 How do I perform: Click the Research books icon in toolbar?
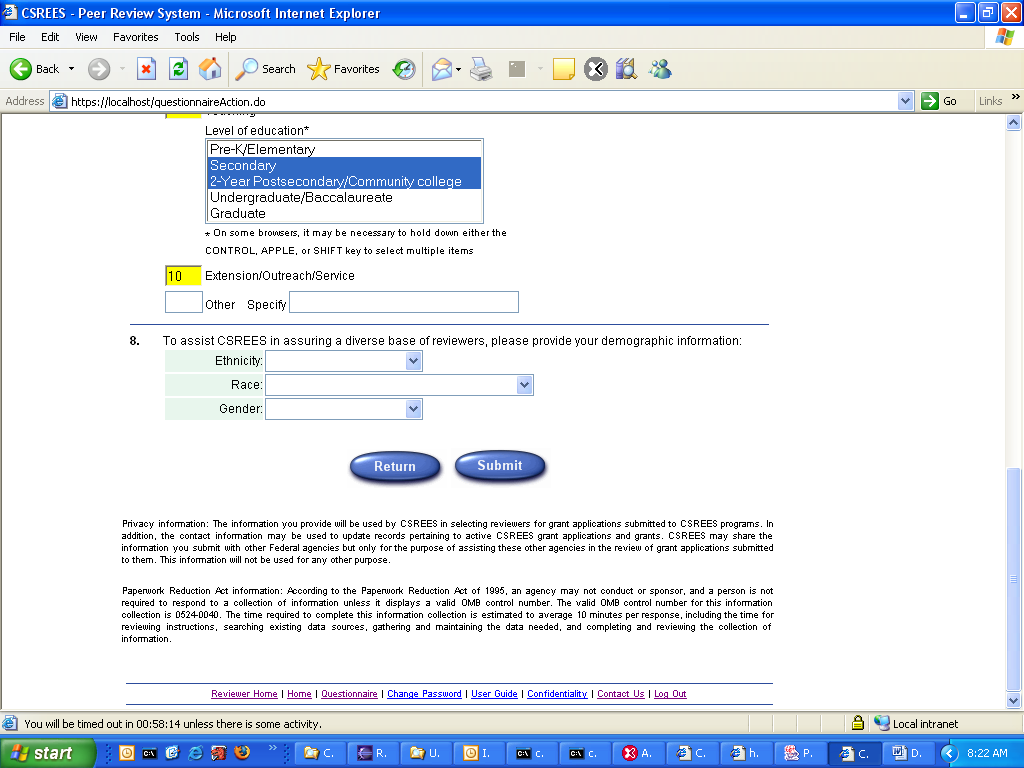tap(626, 69)
